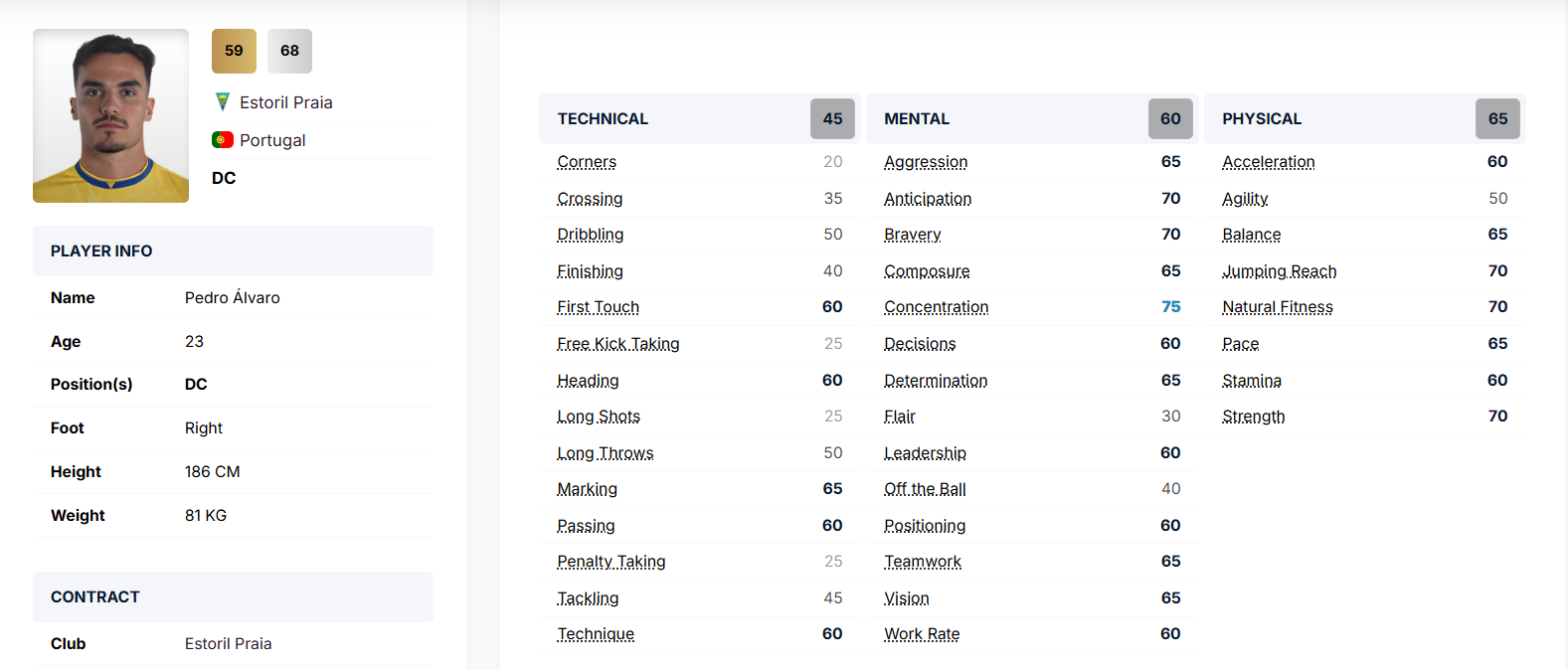
Task: Click the gold 59 rating badge
Action: pyautogui.click(x=234, y=51)
